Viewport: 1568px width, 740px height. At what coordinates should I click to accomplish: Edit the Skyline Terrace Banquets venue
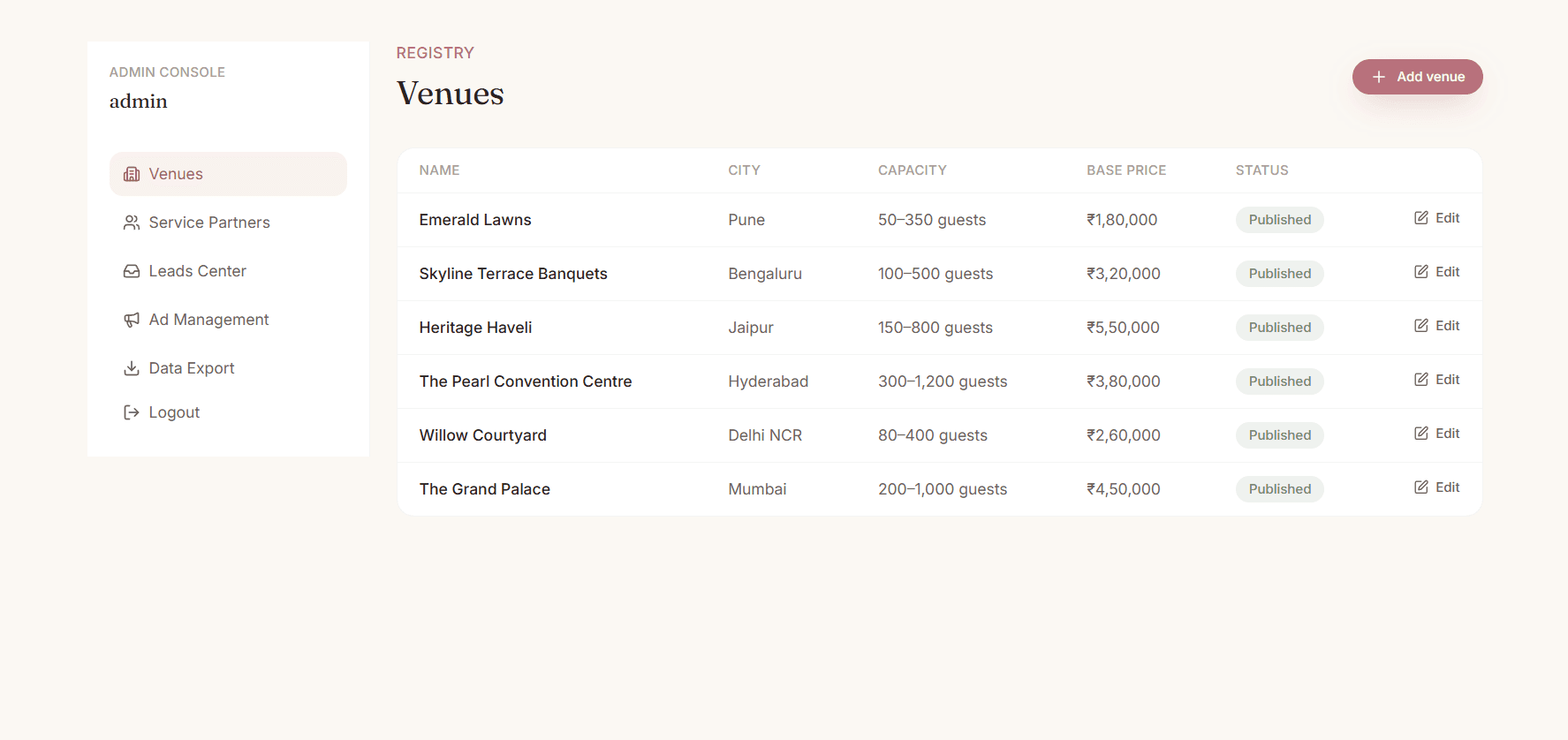click(x=1436, y=272)
